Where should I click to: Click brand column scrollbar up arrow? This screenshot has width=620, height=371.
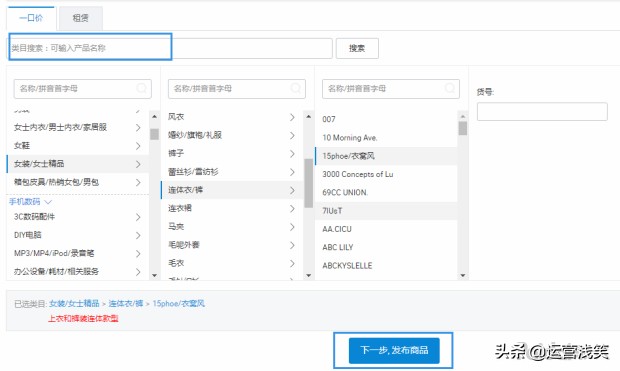tap(463, 116)
